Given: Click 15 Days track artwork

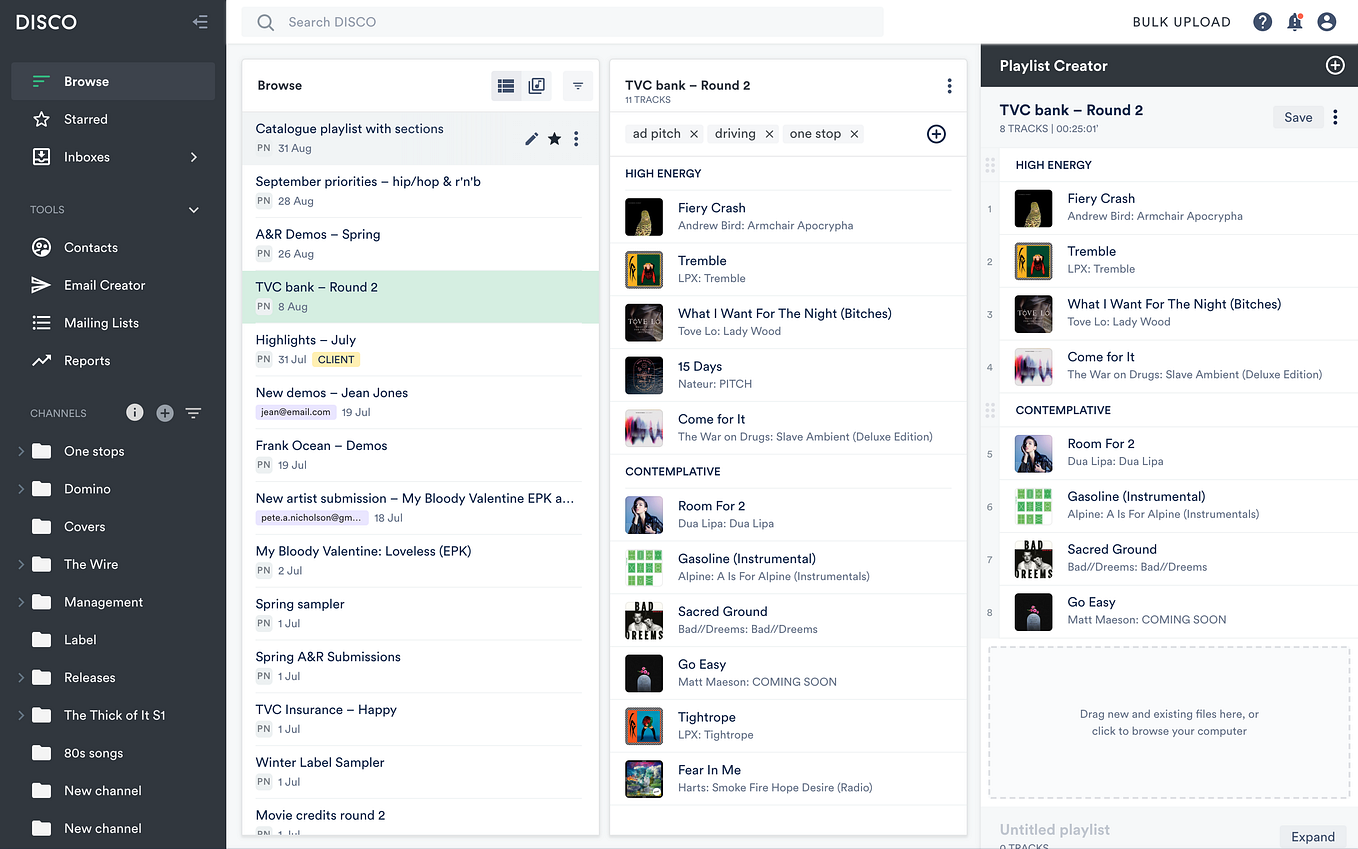Looking at the screenshot, I should (644, 375).
